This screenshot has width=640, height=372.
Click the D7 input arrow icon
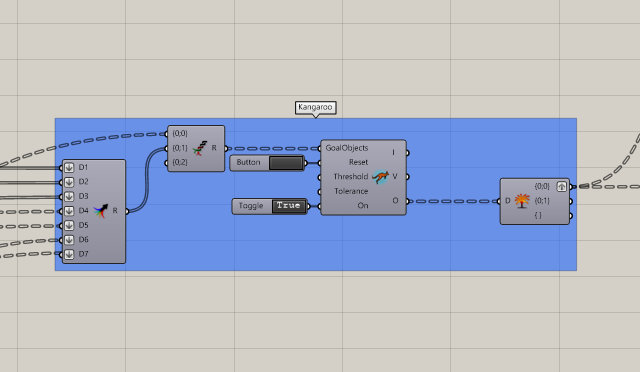(69, 254)
